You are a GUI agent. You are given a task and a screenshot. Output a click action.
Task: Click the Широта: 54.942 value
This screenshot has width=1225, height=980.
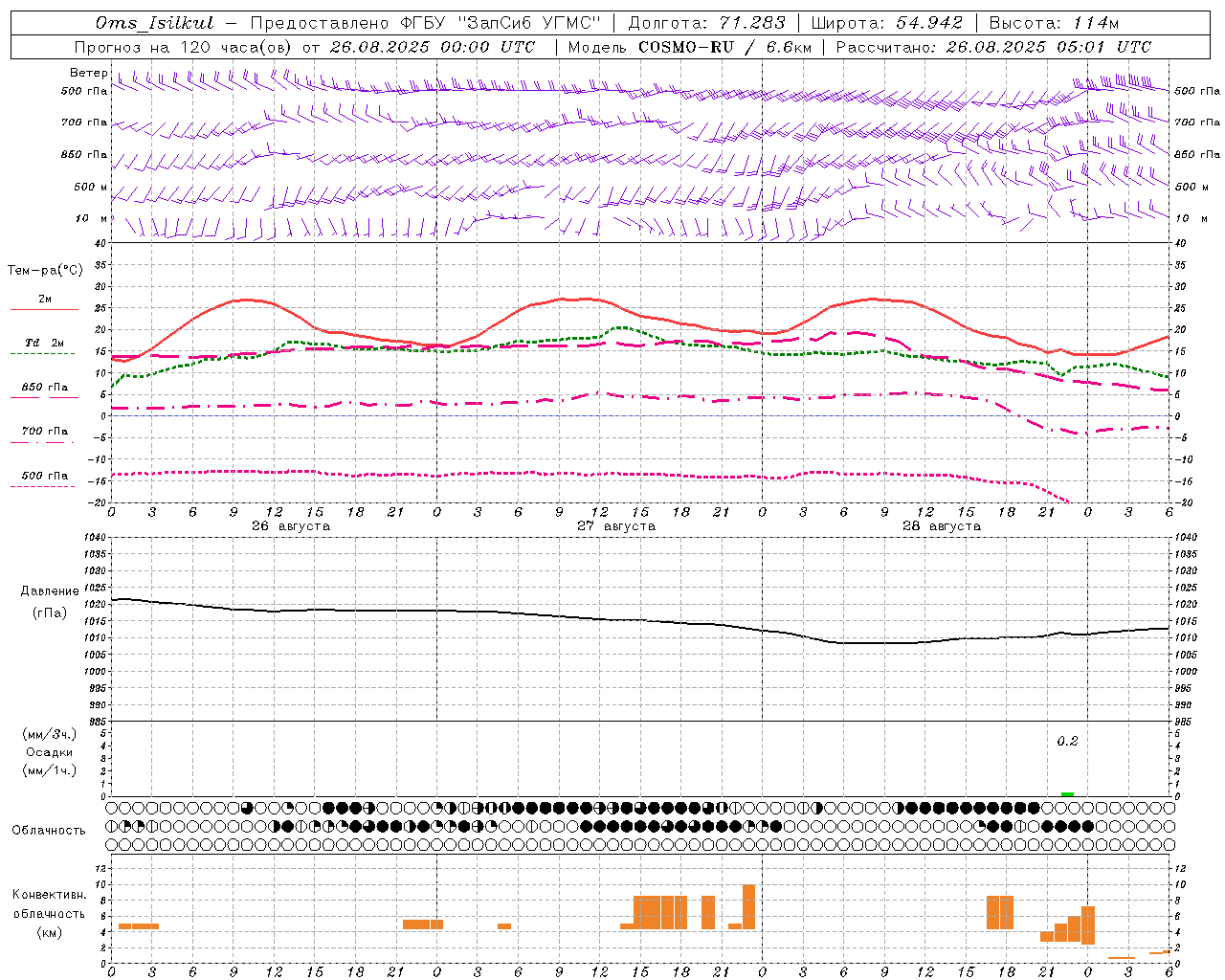coord(885,23)
